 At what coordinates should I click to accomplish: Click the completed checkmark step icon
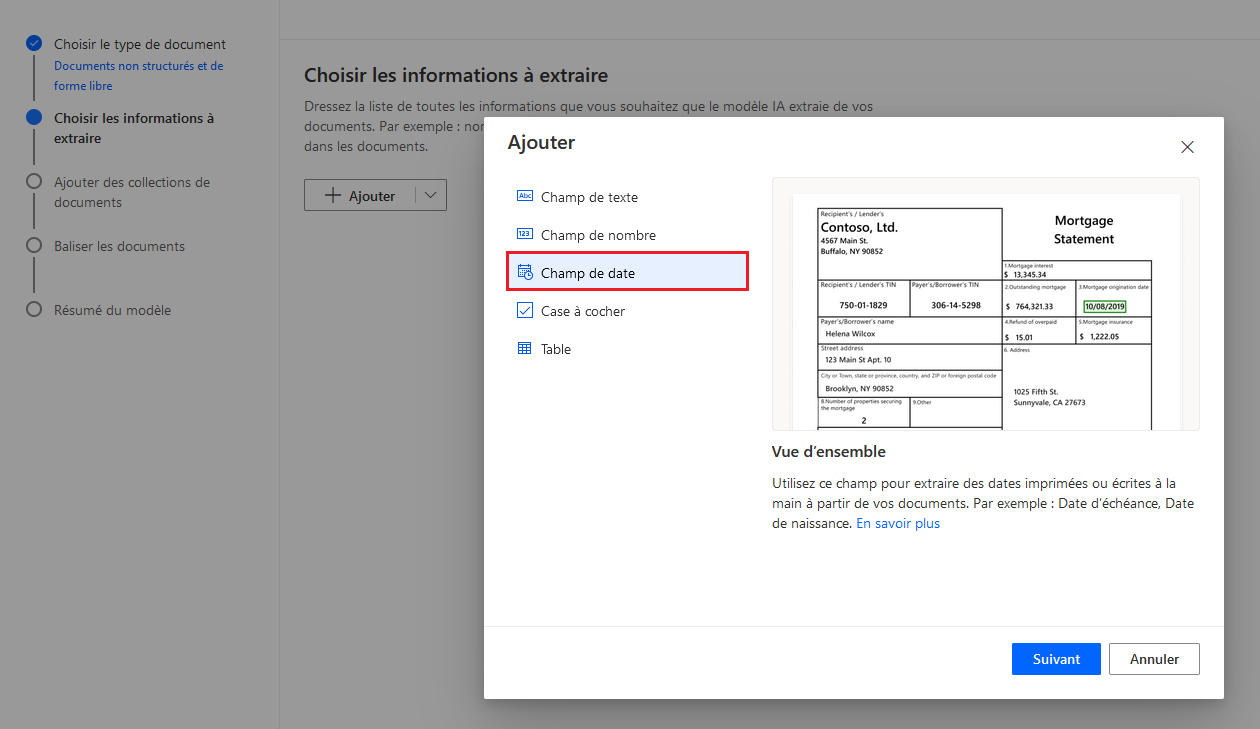pyautogui.click(x=34, y=43)
